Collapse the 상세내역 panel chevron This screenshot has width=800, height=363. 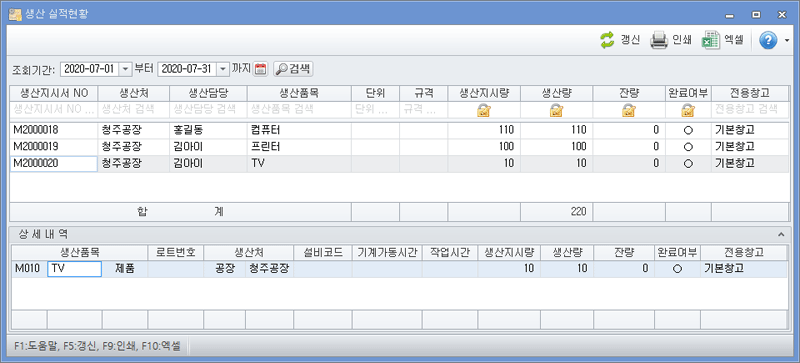781,234
